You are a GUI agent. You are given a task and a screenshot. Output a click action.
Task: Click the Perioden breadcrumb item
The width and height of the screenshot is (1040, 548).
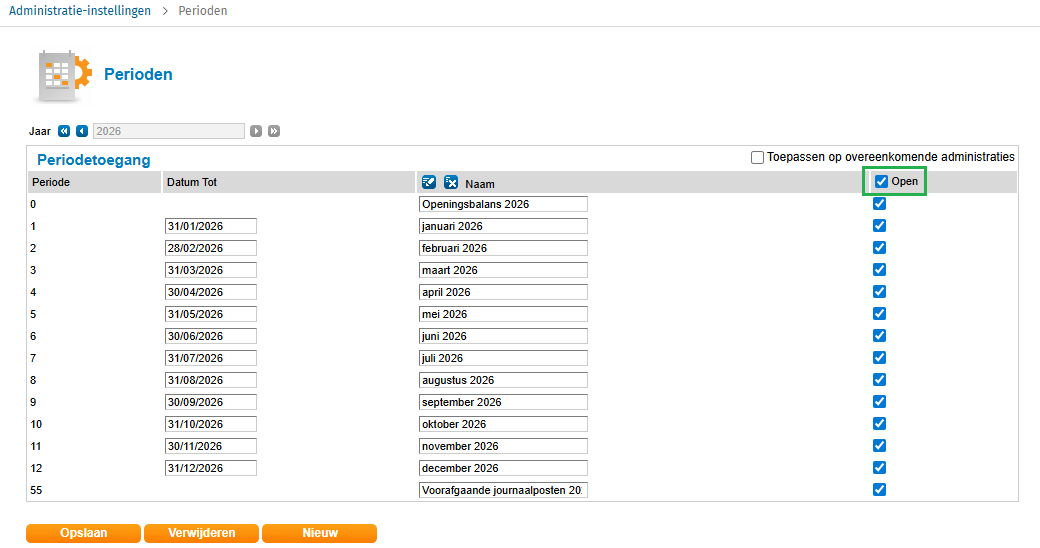tap(203, 11)
